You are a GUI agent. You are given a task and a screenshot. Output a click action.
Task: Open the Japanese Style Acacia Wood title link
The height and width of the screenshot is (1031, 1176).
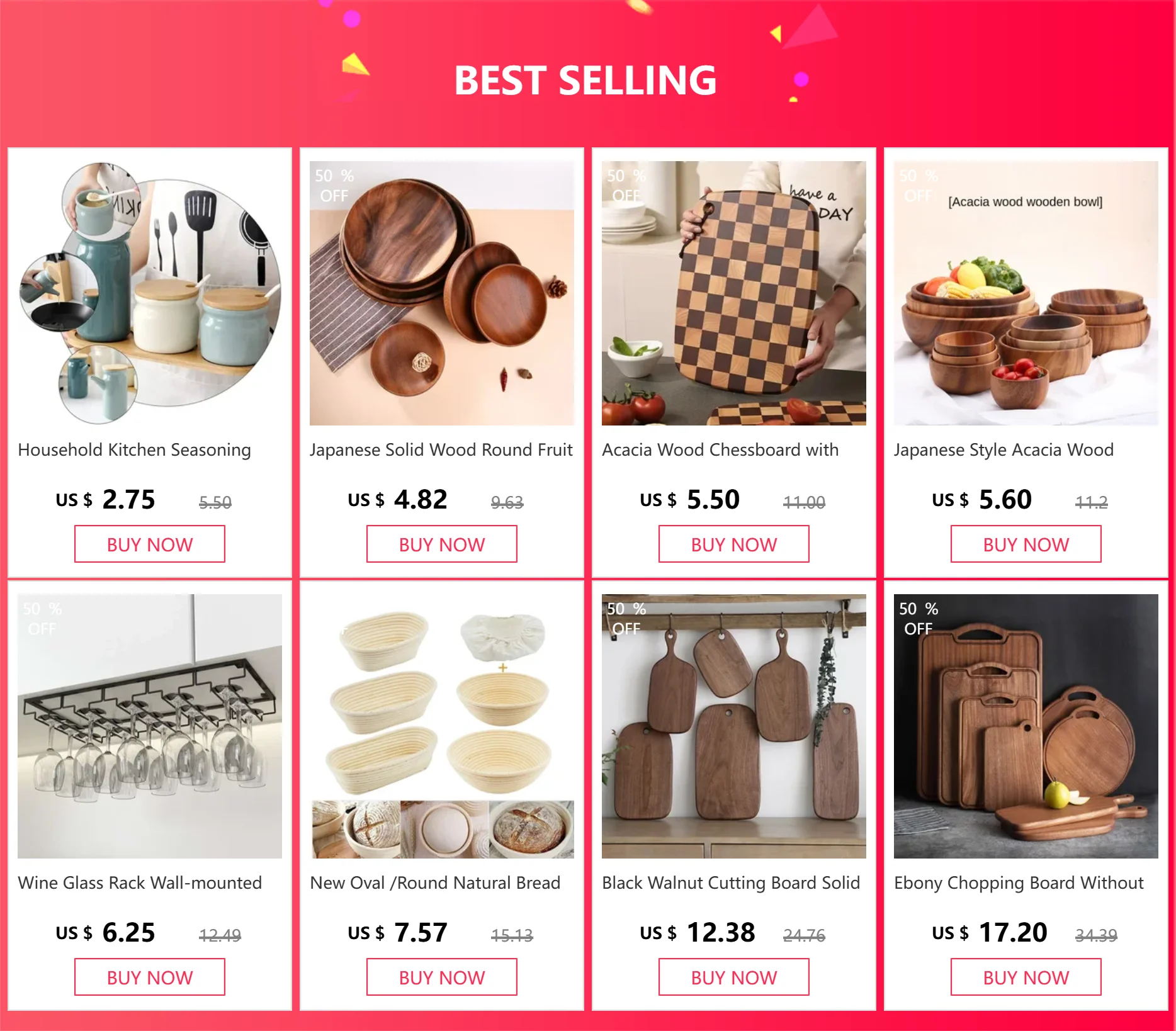coord(1004,451)
